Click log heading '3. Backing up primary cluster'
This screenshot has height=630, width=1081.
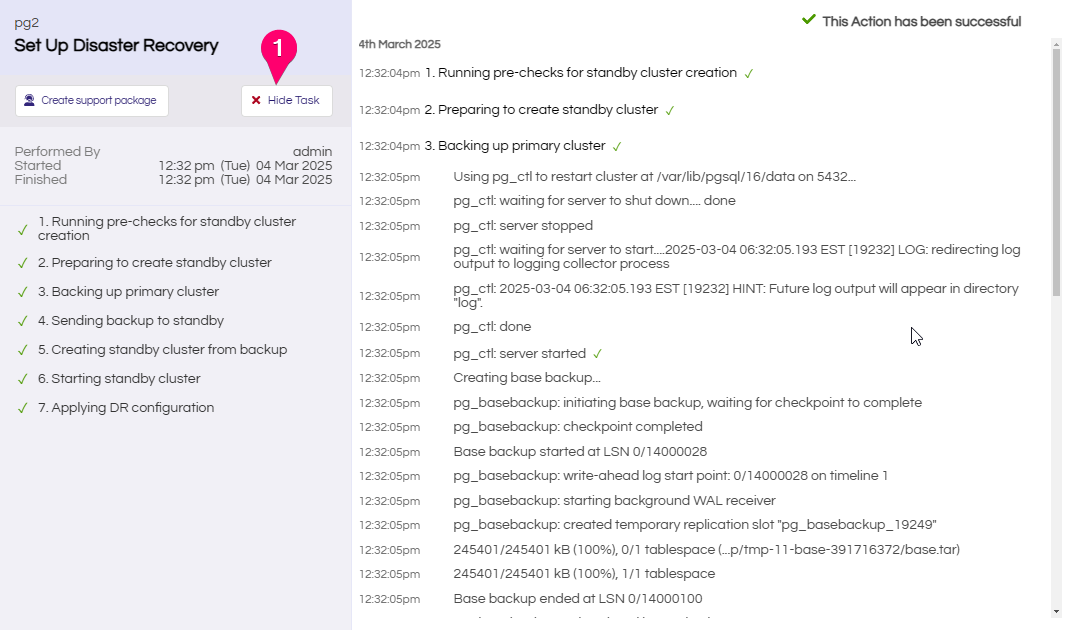pyautogui.click(x=515, y=146)
